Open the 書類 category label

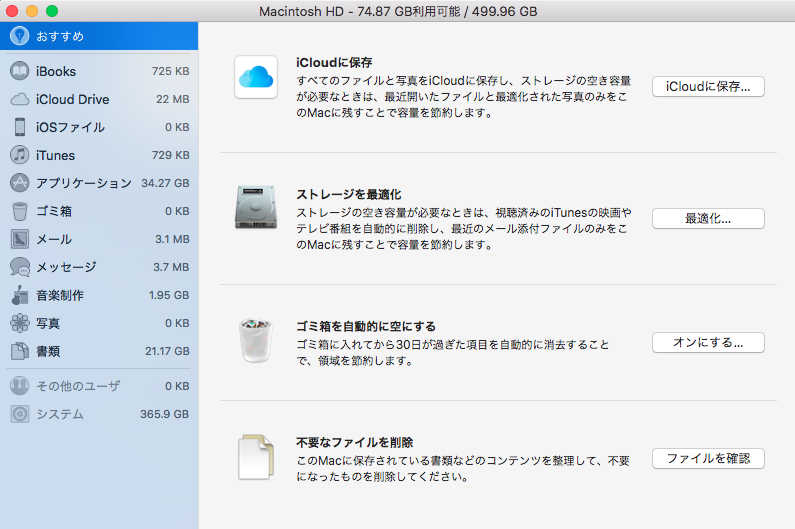pyautogui.click(x=48, y=351)
